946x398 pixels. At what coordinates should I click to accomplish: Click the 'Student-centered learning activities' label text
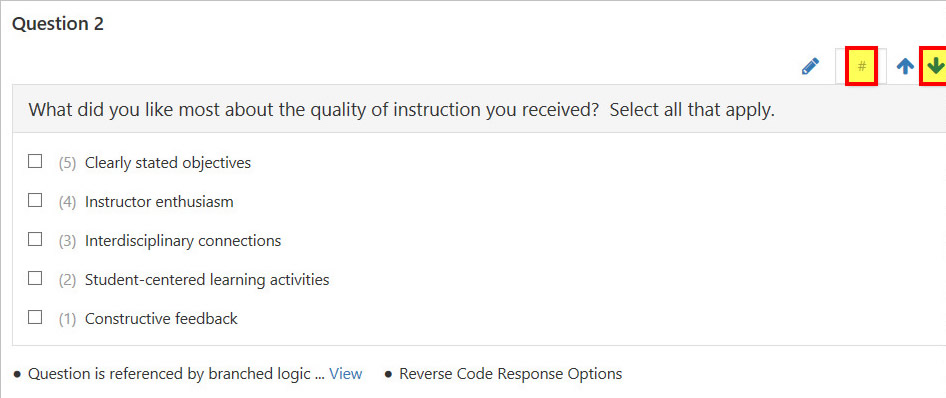207,280
